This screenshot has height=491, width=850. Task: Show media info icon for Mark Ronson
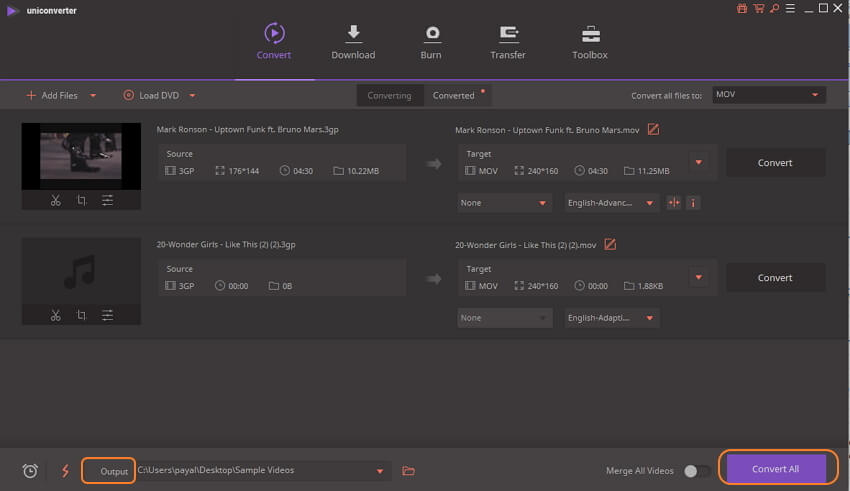(x=693, y=203)
